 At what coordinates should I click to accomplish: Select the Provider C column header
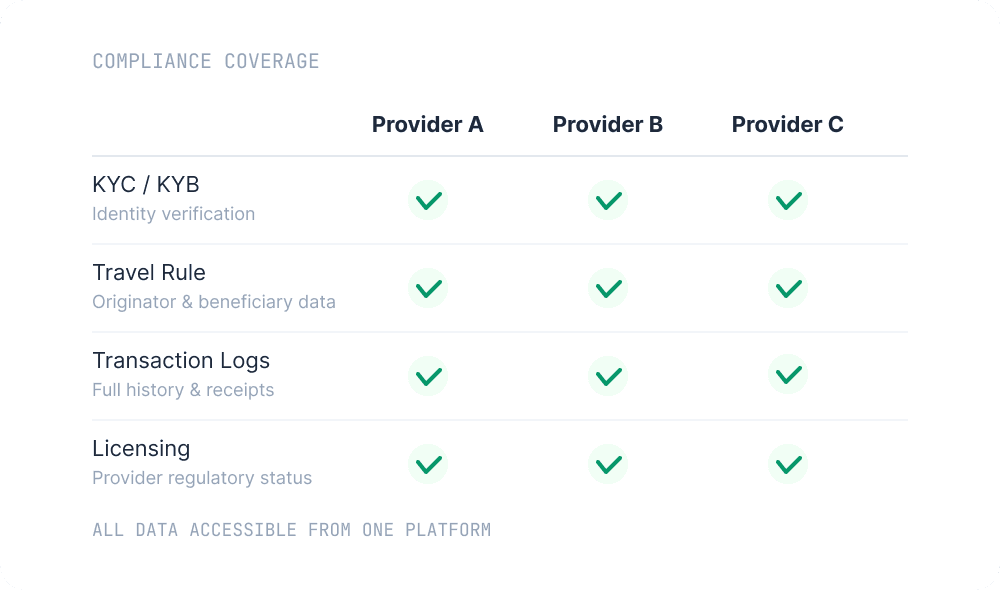click(x=788, y=125)
